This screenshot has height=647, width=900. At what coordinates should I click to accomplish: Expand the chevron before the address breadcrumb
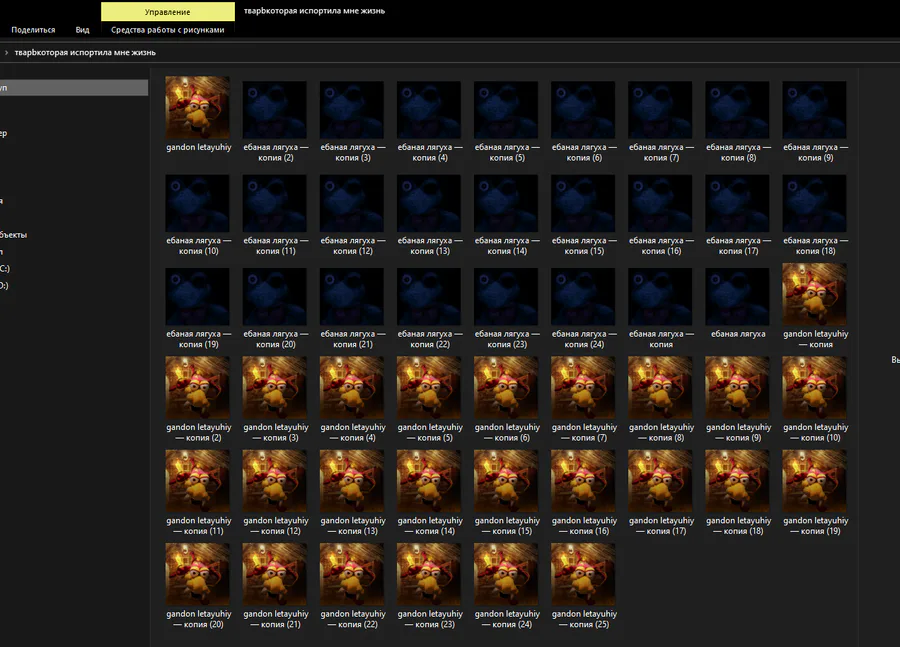click(x=6, y=52)
